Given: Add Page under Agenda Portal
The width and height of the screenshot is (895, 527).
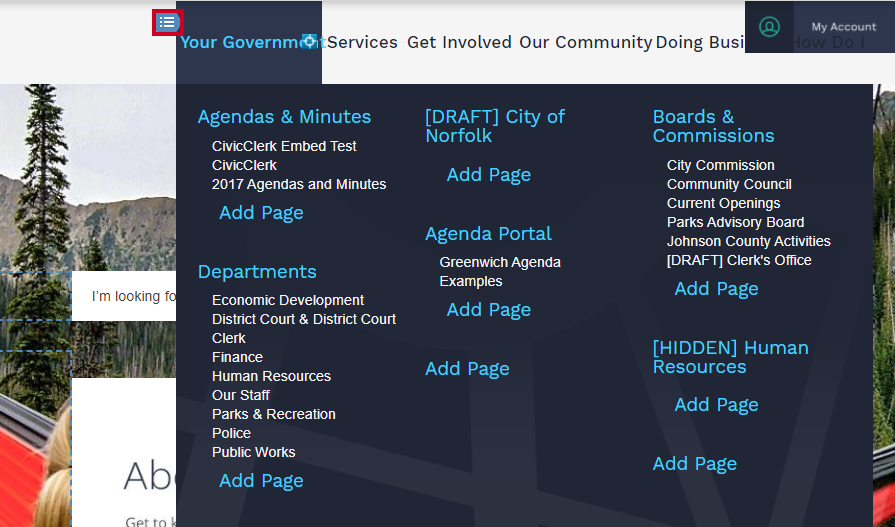Looking at the screenshot, I should [x=489, y=309].
